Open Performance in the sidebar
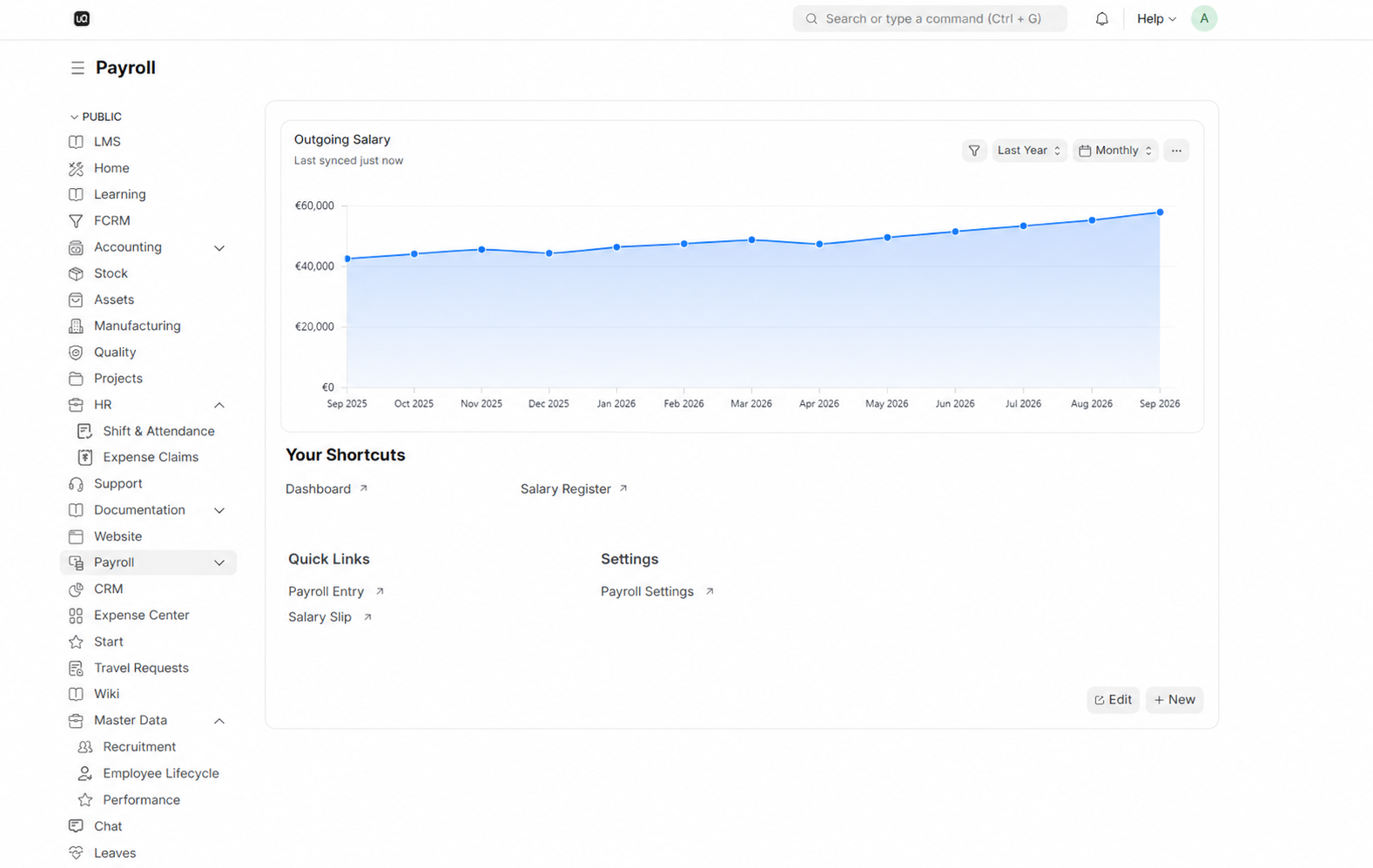The width and height of the screenshot is (1373, 868). tap(141, 799)
